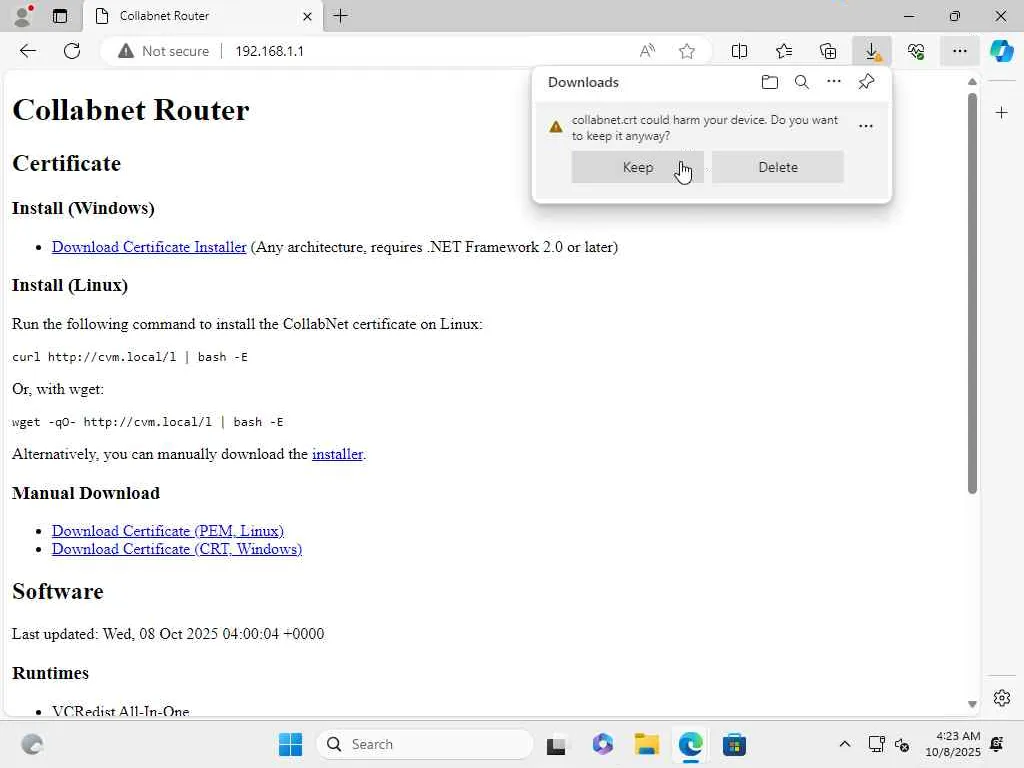Open Task View on taskbar
Screen dimensions: 1024x768
point(556,744)
